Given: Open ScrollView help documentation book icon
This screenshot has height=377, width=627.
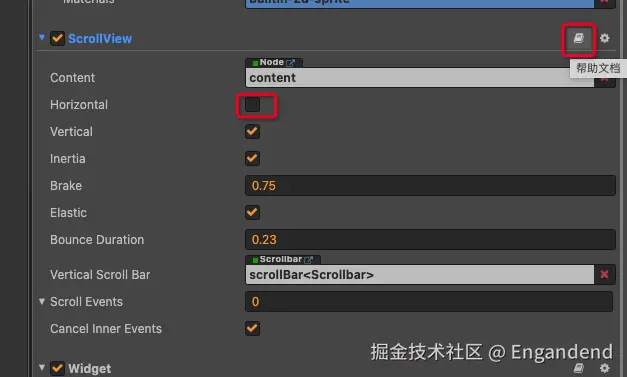Looking at the screenshot, I should click(x=579, y=38).
